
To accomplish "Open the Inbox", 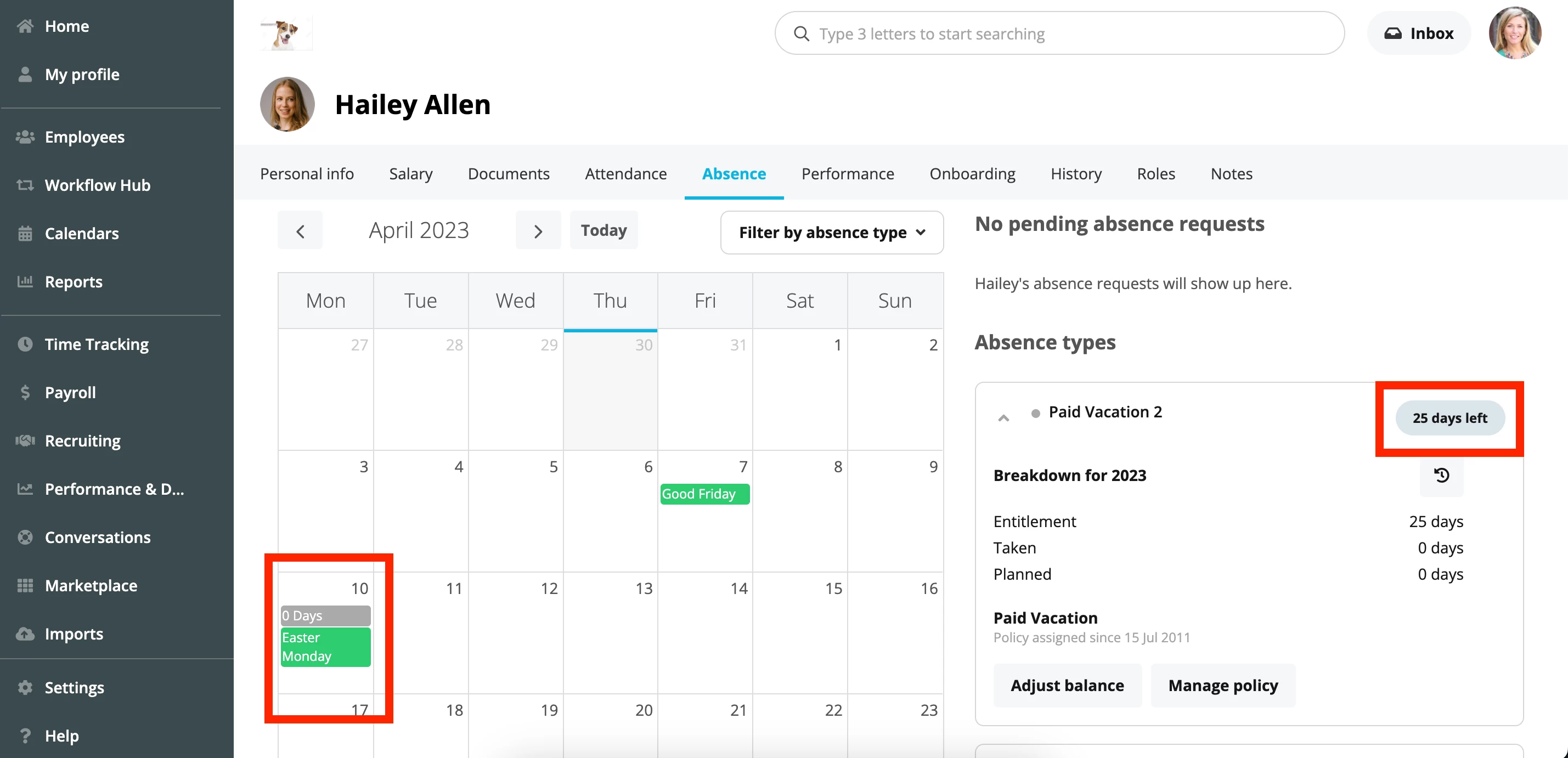I will [x=1419, y=33].
